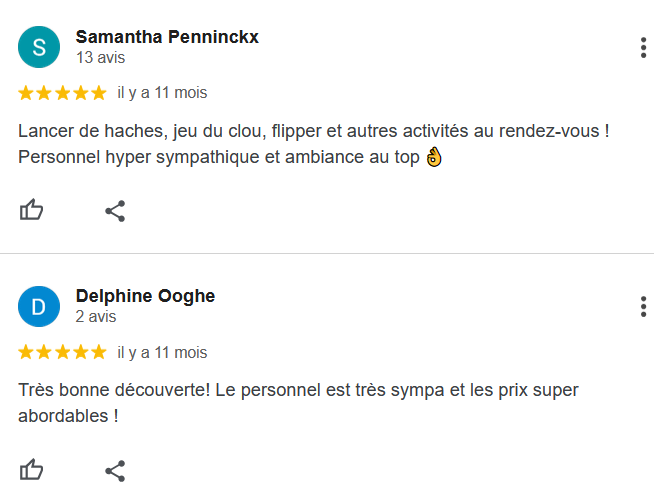
Task: Open Delphine Ooghe's profile name link
Action: click(145, 296)
